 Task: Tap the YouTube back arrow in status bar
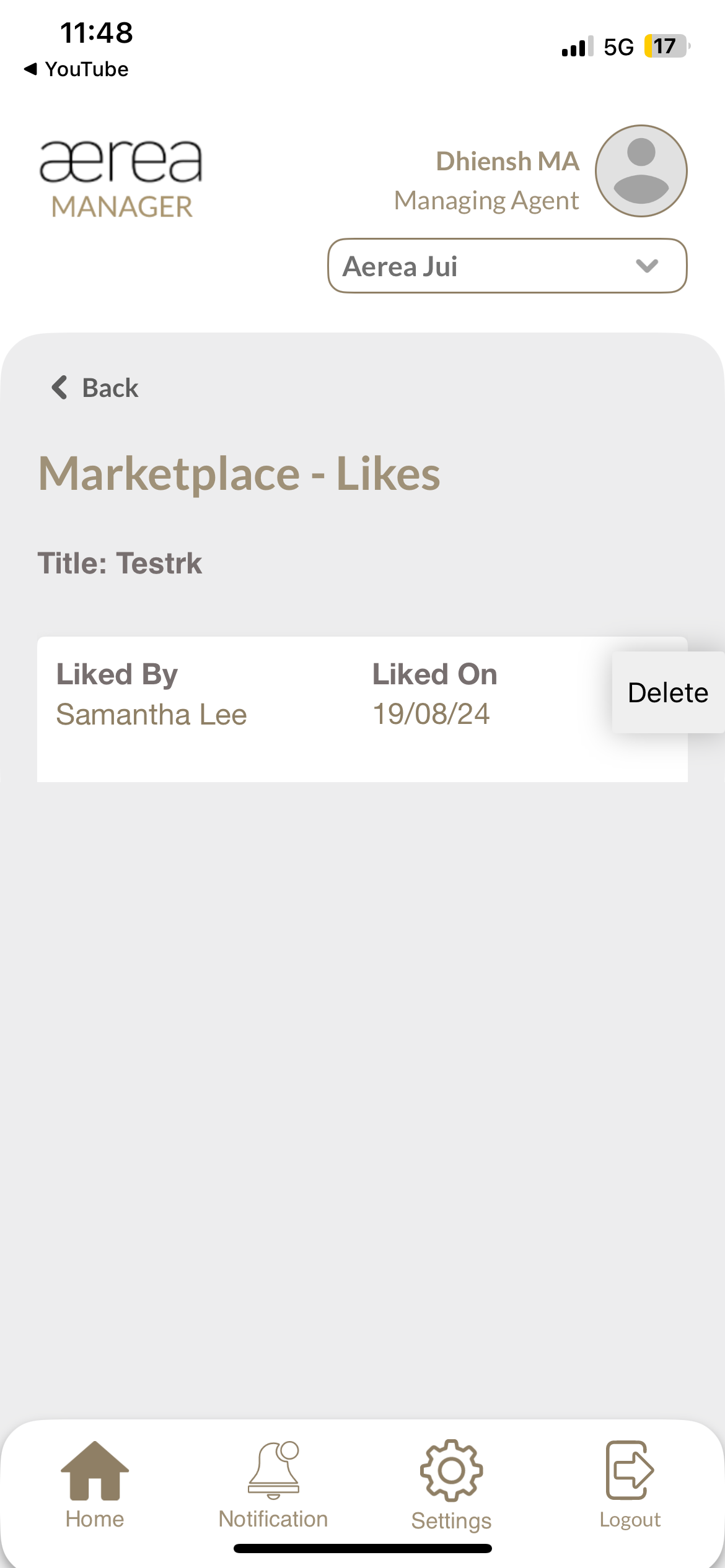(x=30, y=69)
